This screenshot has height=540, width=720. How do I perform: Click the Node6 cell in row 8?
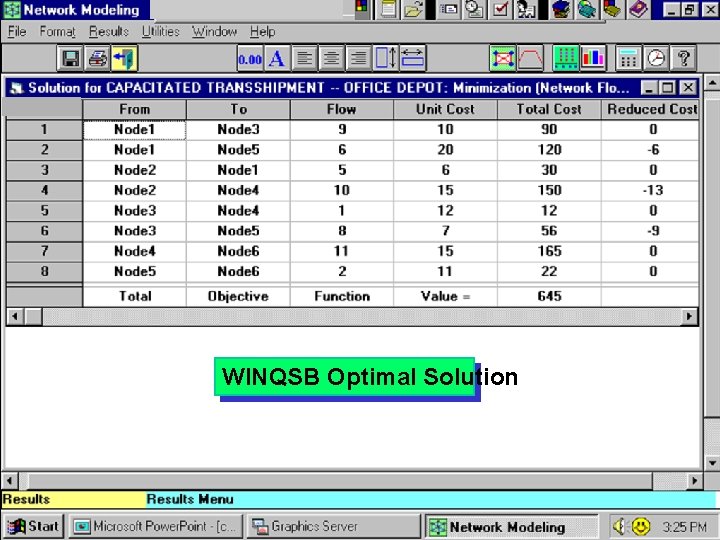click(x=238, y=271)
